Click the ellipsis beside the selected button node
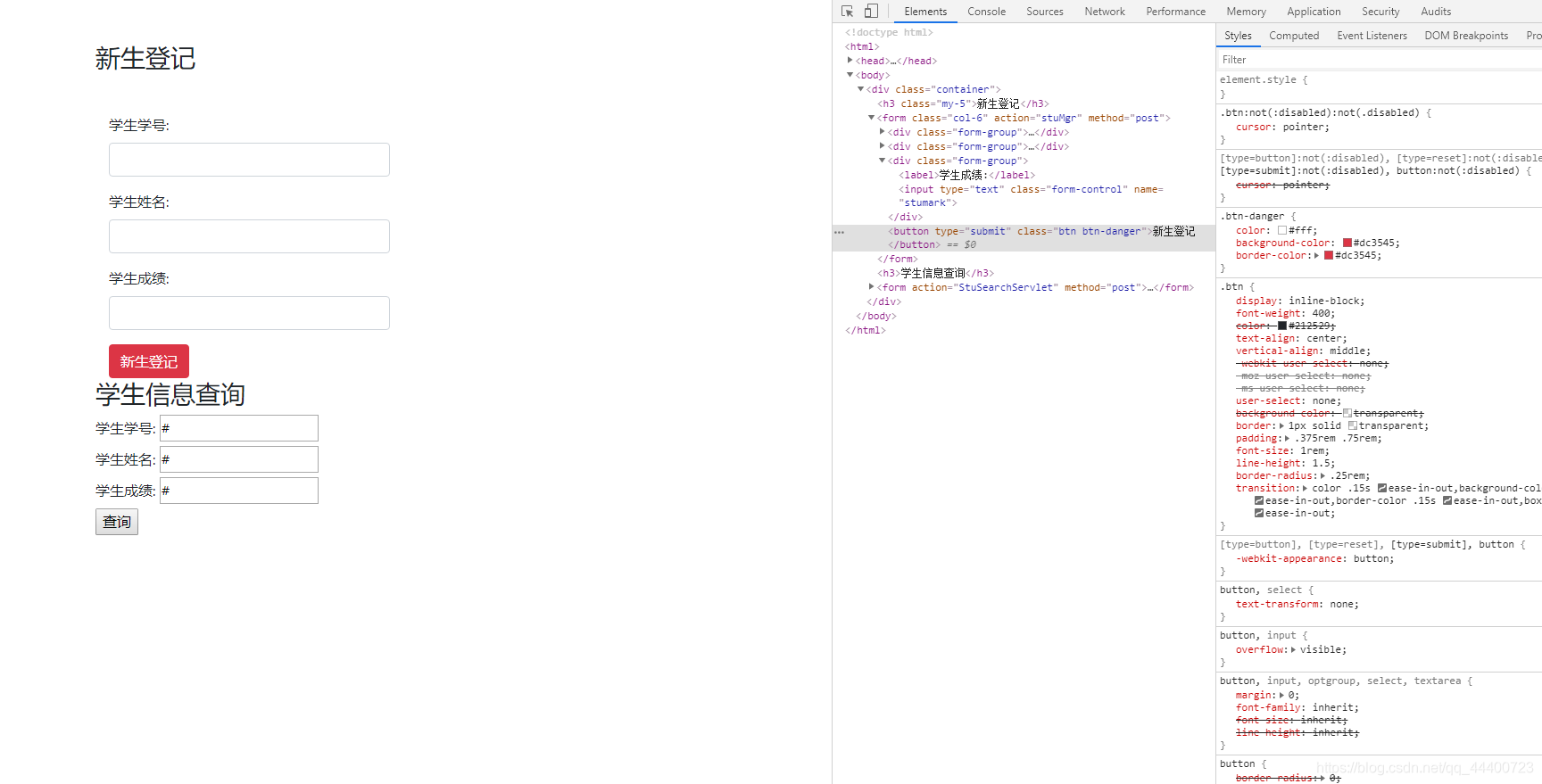The width and height of the screenshot is (1542, 784). click(x=839, y=232)
